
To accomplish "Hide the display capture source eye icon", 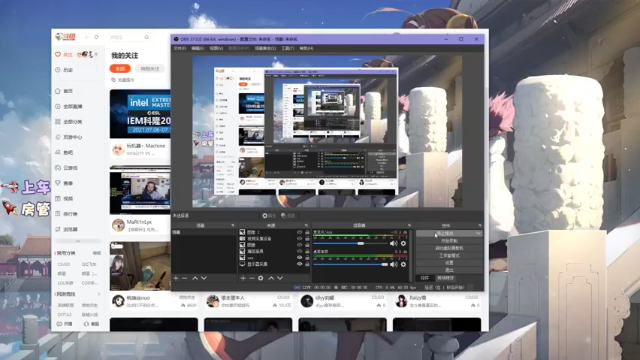I will tap(300, 264).
